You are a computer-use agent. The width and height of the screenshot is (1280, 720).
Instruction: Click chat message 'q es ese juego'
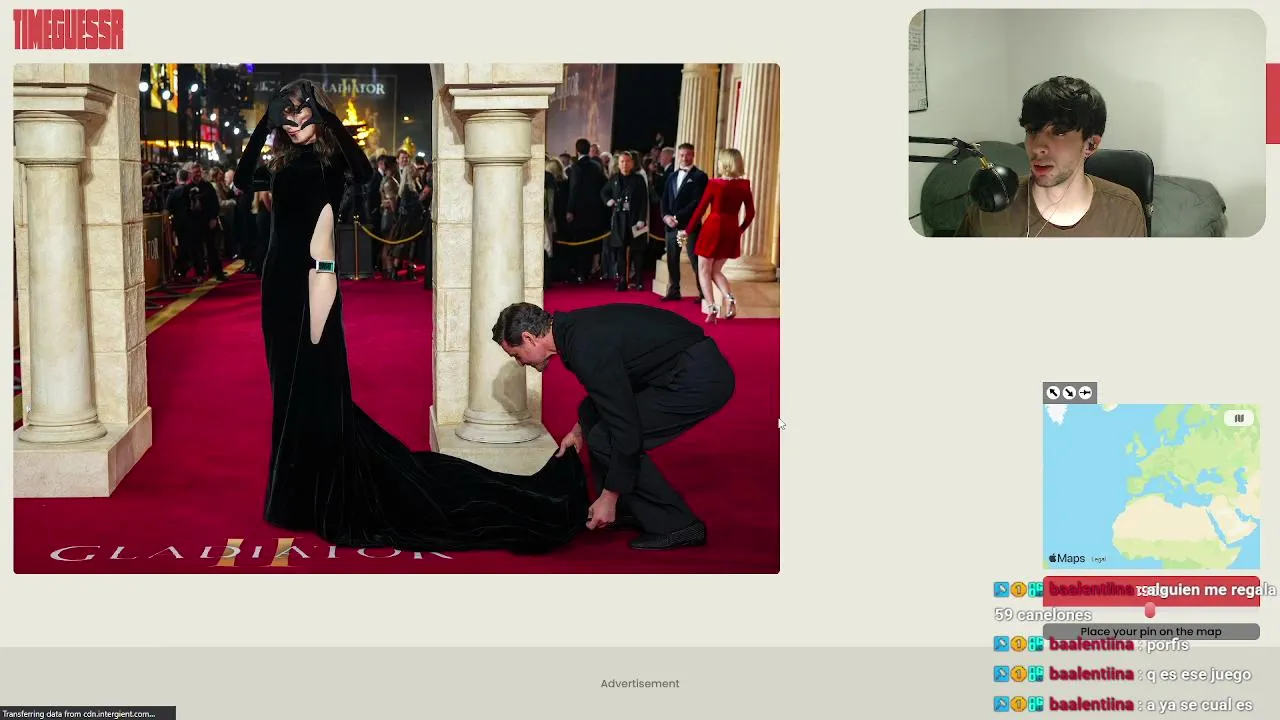click(1198, 674)
